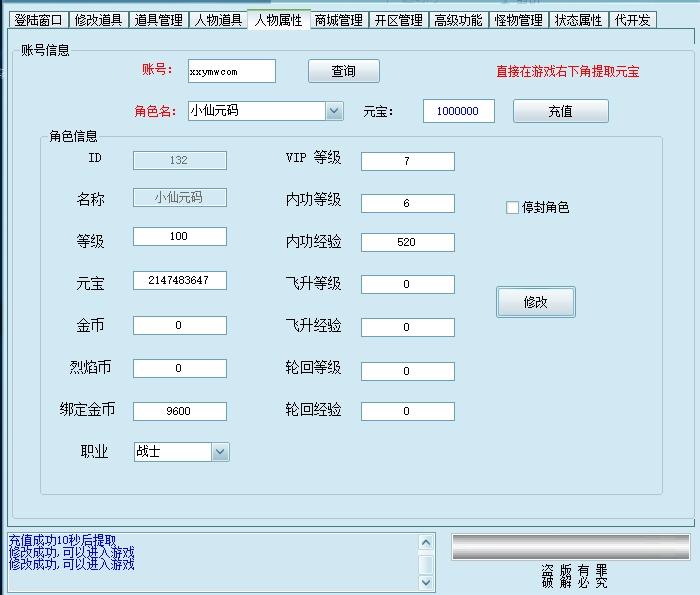Open the 道具管理 tab

pyautogui.click(x=158, y=20)
